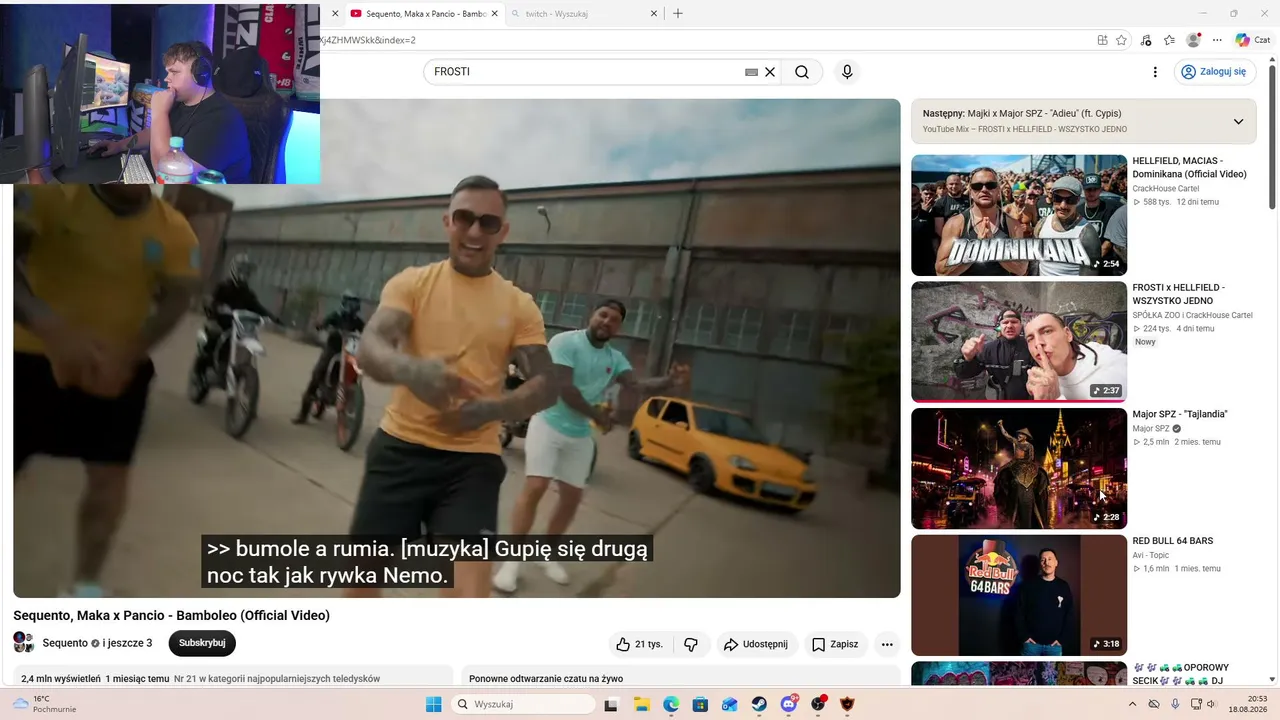Open the OPOROWY SECIK video title
Image resolution: width=1280 pixels, height=720 pixels.
click(1181, 674)
